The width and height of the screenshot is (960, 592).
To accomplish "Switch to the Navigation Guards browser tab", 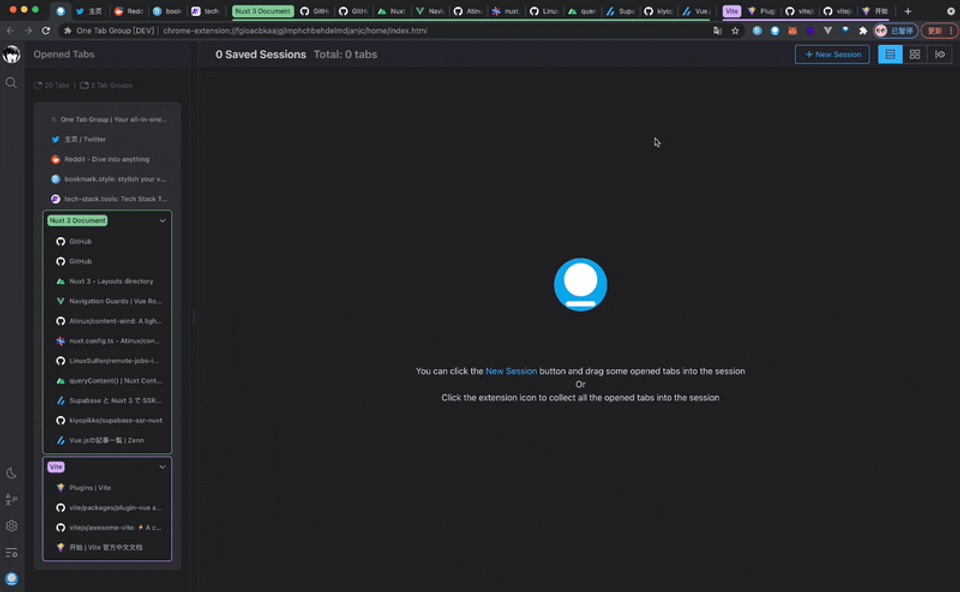I will point(430,11).
